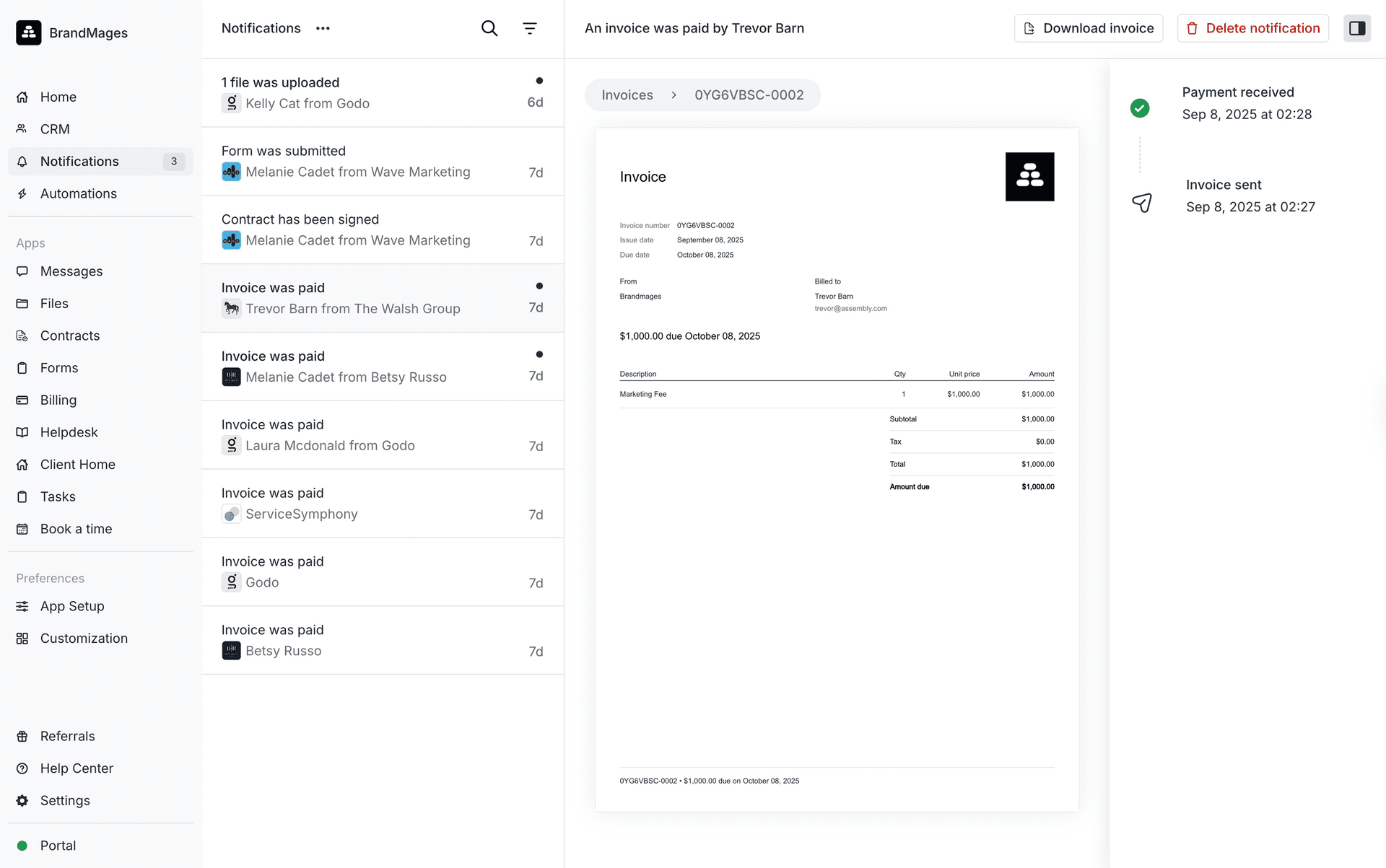The height and width of the screenshot is (868, 1386).
Task: Toggle the green Portal status item
Action: click(x=57, y=846)
